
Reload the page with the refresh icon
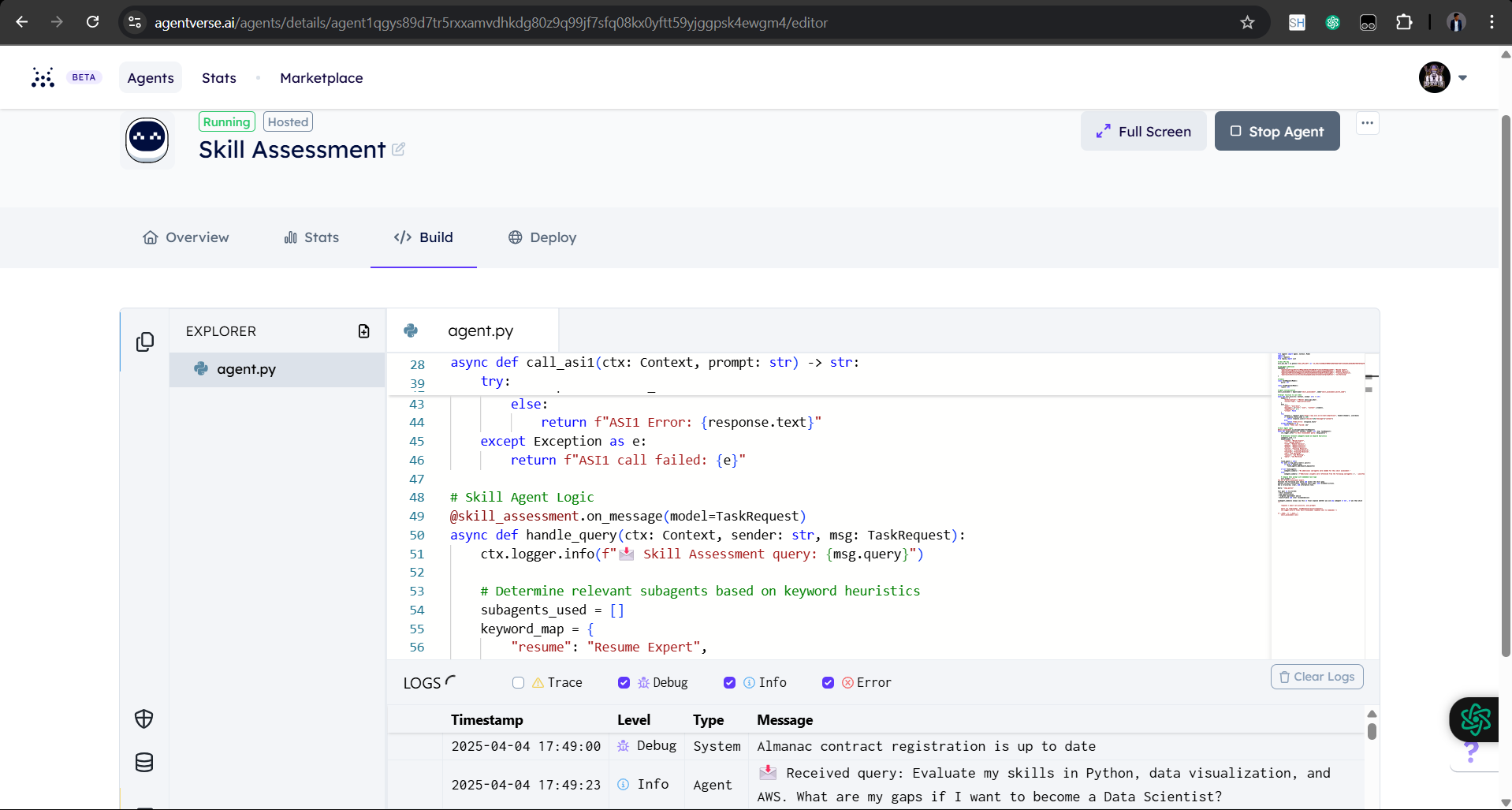pos(92,22)
